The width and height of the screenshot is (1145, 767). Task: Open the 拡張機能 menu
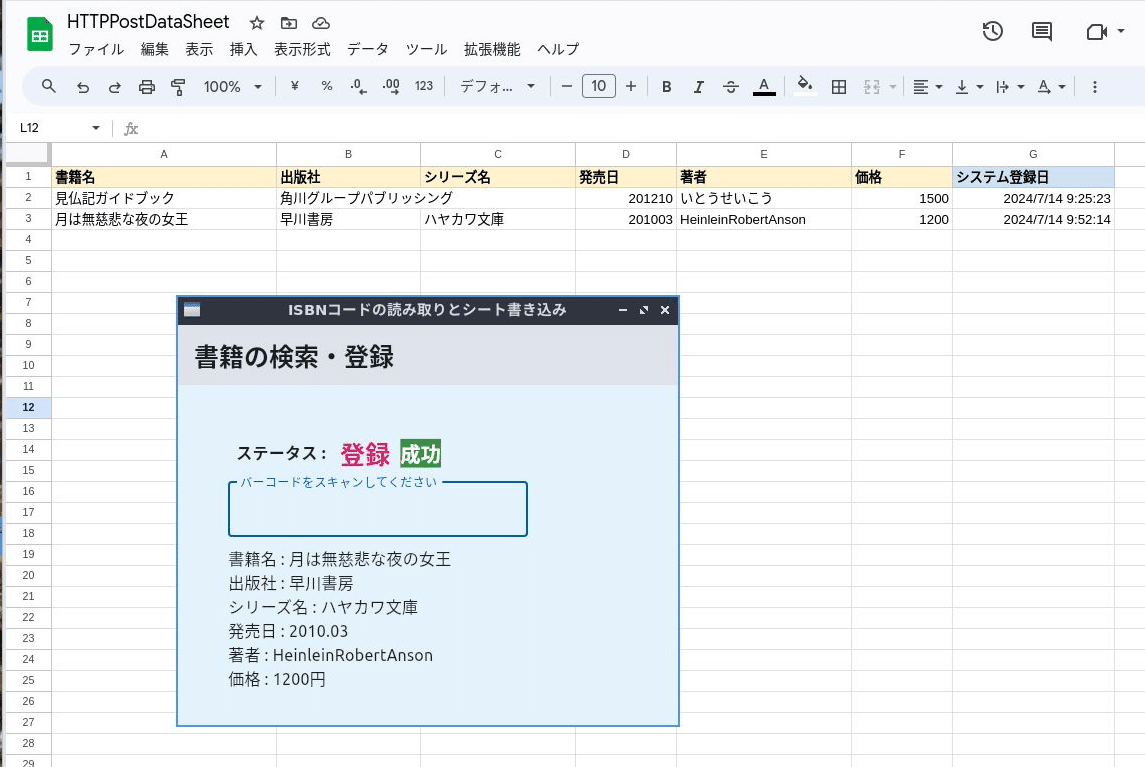point(492,49)
